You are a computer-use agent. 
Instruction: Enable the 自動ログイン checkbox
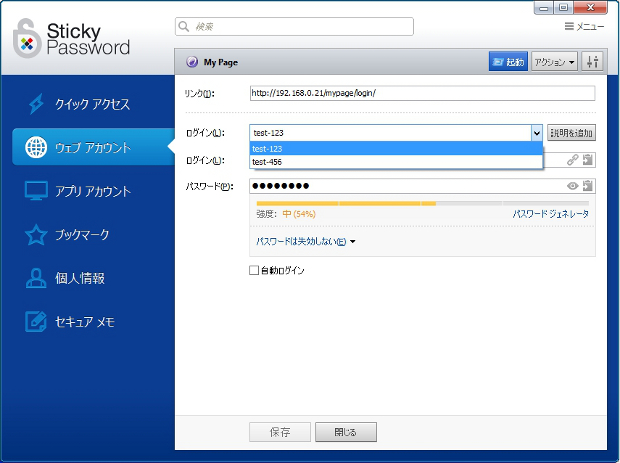pyautogui.click(x=254, y=270)
